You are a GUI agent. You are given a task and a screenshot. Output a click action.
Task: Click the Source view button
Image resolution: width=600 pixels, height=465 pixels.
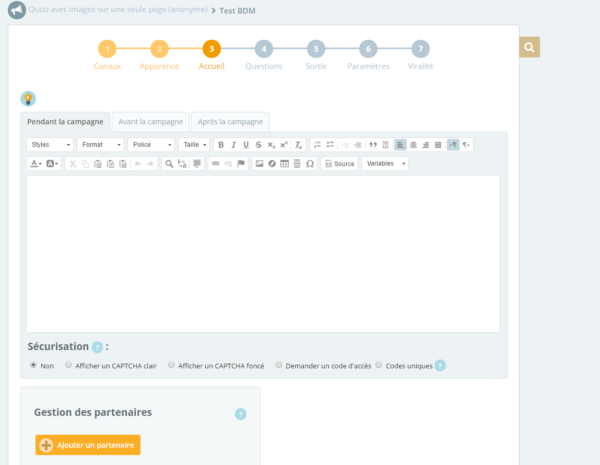pos(340,163)
